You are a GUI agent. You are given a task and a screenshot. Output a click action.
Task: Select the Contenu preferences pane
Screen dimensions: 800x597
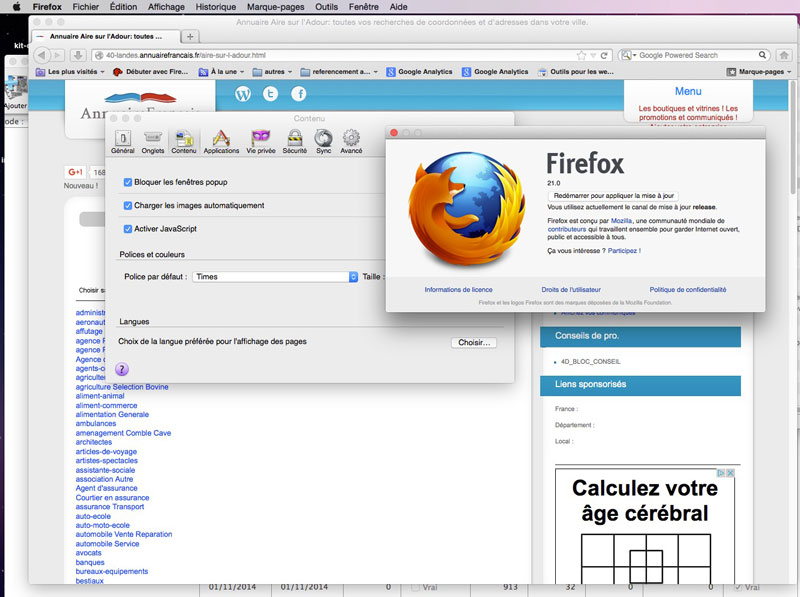(x=183, y=142)
